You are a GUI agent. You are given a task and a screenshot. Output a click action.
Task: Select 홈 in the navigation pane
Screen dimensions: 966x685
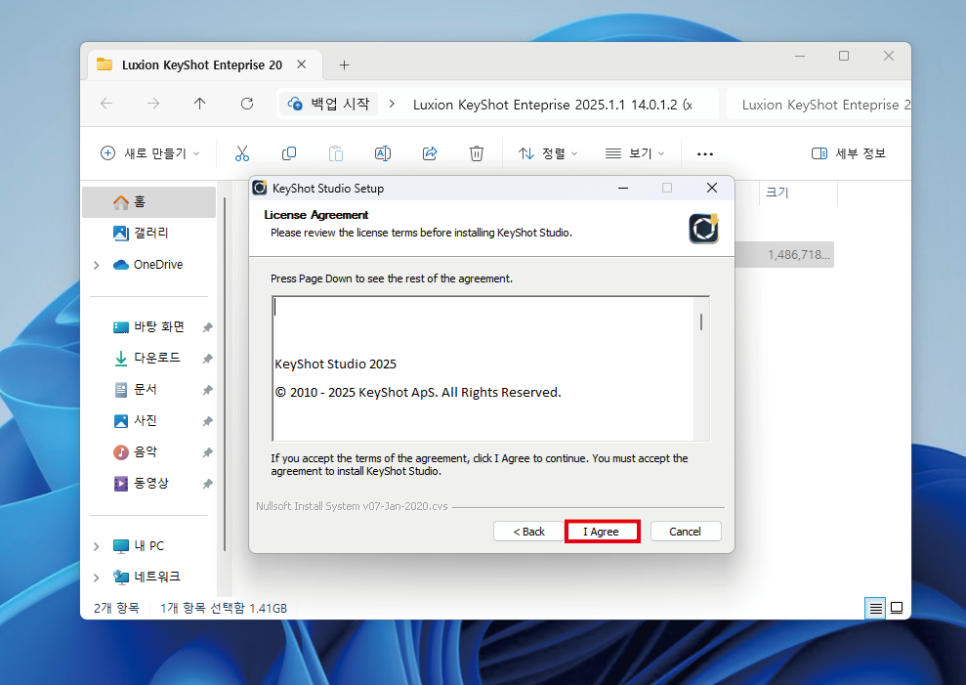click(x=149, y=201)
